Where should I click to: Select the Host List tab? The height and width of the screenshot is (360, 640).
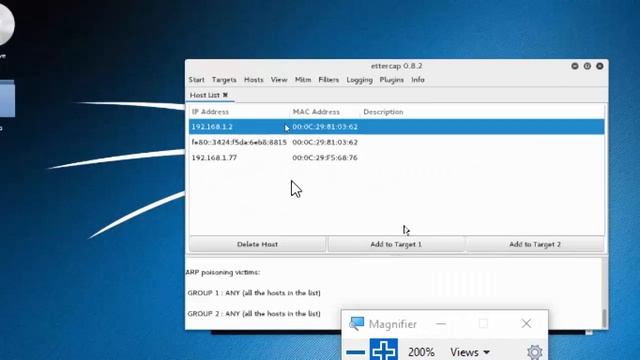[x=204, y=95]
